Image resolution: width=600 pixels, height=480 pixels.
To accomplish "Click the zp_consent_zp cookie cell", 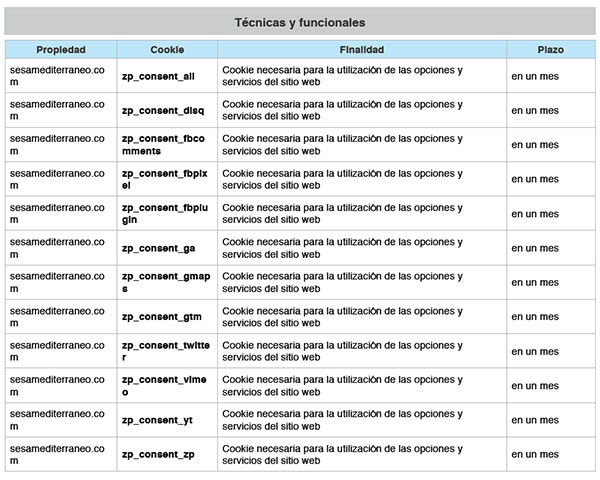I will (x=158, y=455).
